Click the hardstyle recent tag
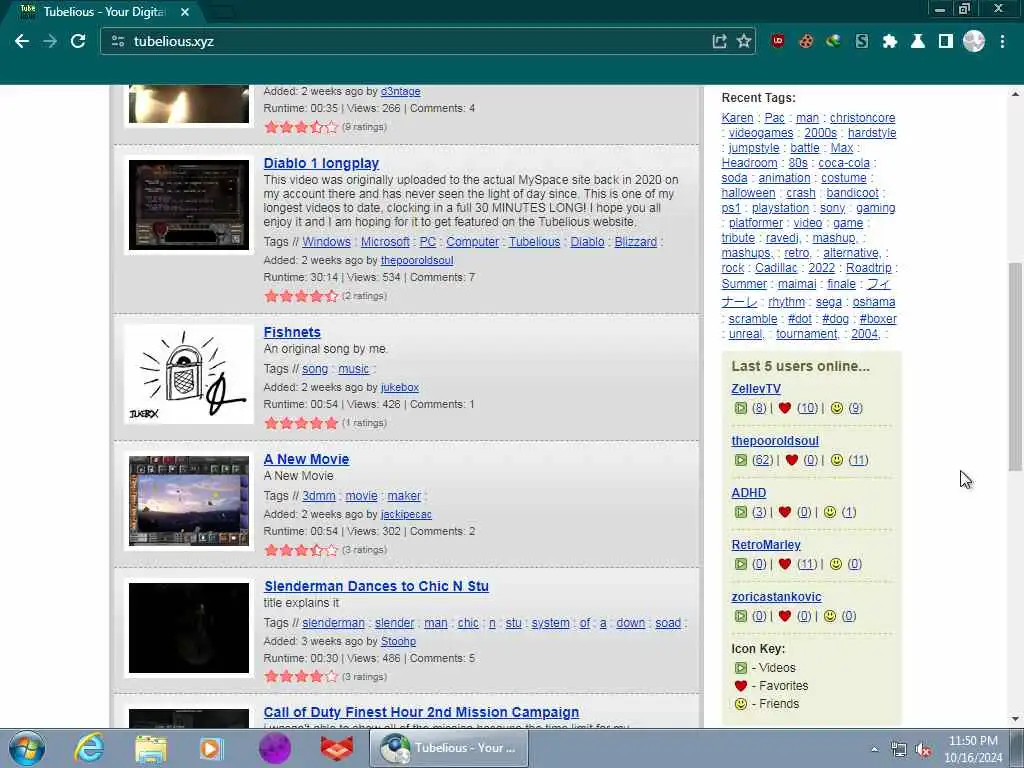Screen dimensions: 1024x768 point(872,133)
